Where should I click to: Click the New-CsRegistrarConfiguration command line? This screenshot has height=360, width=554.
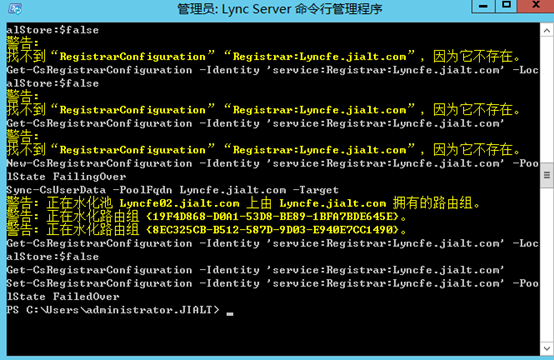point(272,163)
